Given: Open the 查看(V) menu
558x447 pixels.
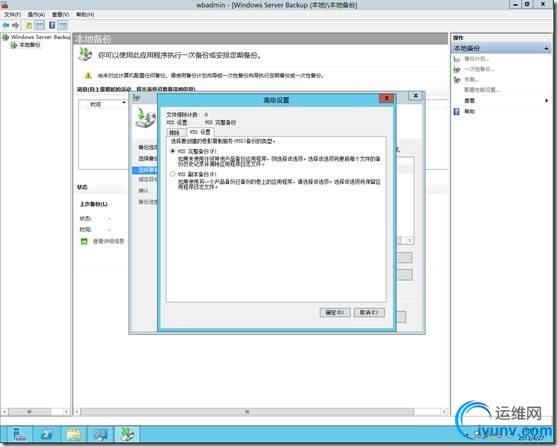Looking at the screenshot, I should click(x=60, y=14).
